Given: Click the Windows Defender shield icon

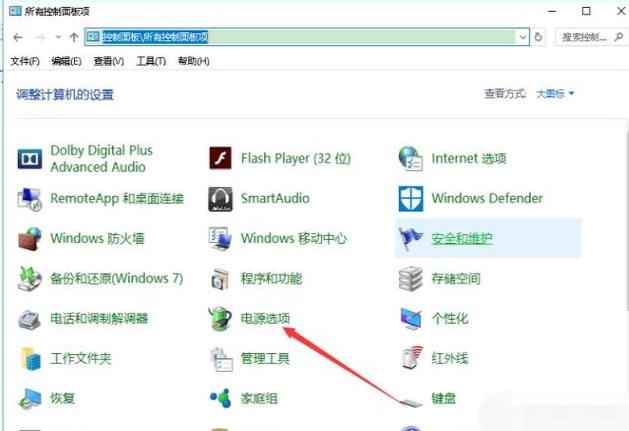Looking at the screenshot, I should coord(411,198).
